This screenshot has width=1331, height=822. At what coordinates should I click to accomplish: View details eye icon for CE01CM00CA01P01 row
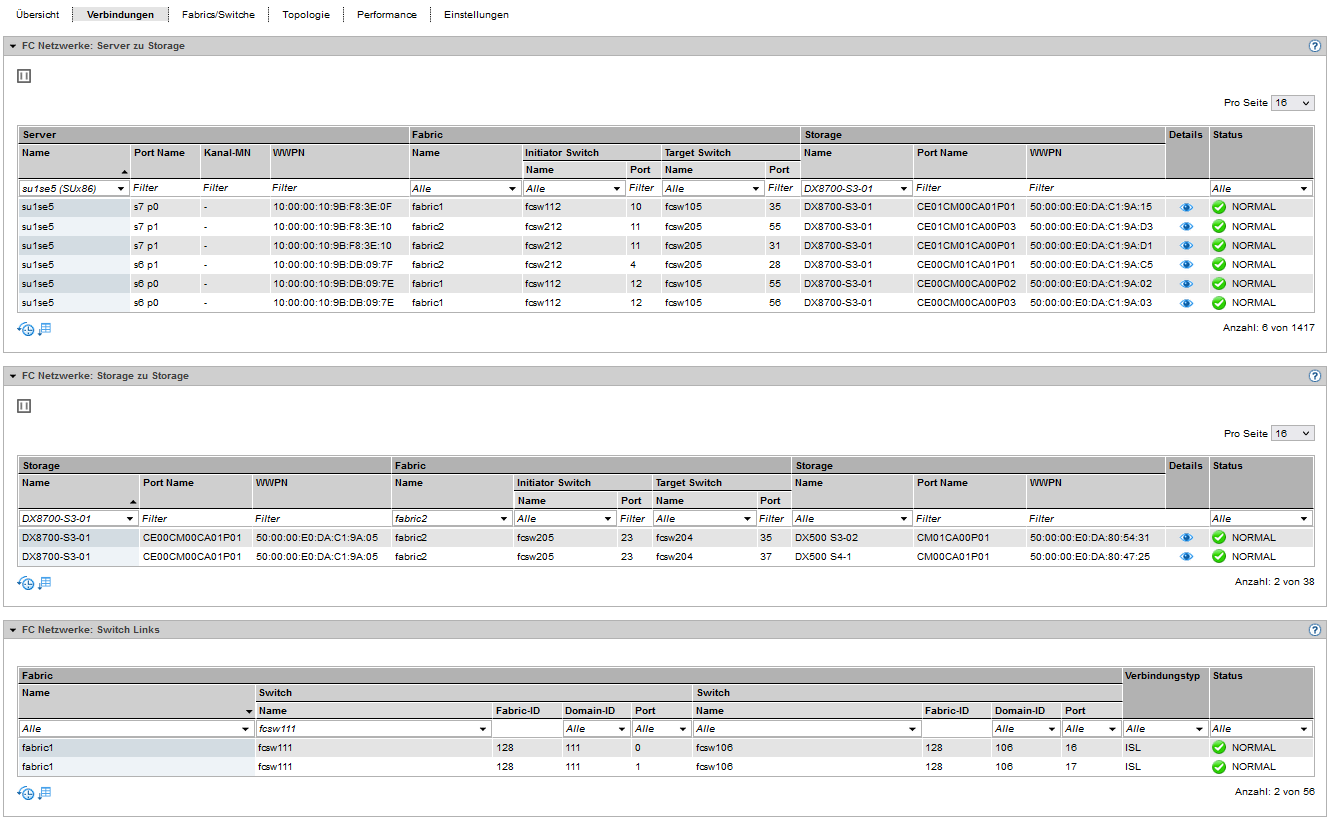[x=1186, y=208]
